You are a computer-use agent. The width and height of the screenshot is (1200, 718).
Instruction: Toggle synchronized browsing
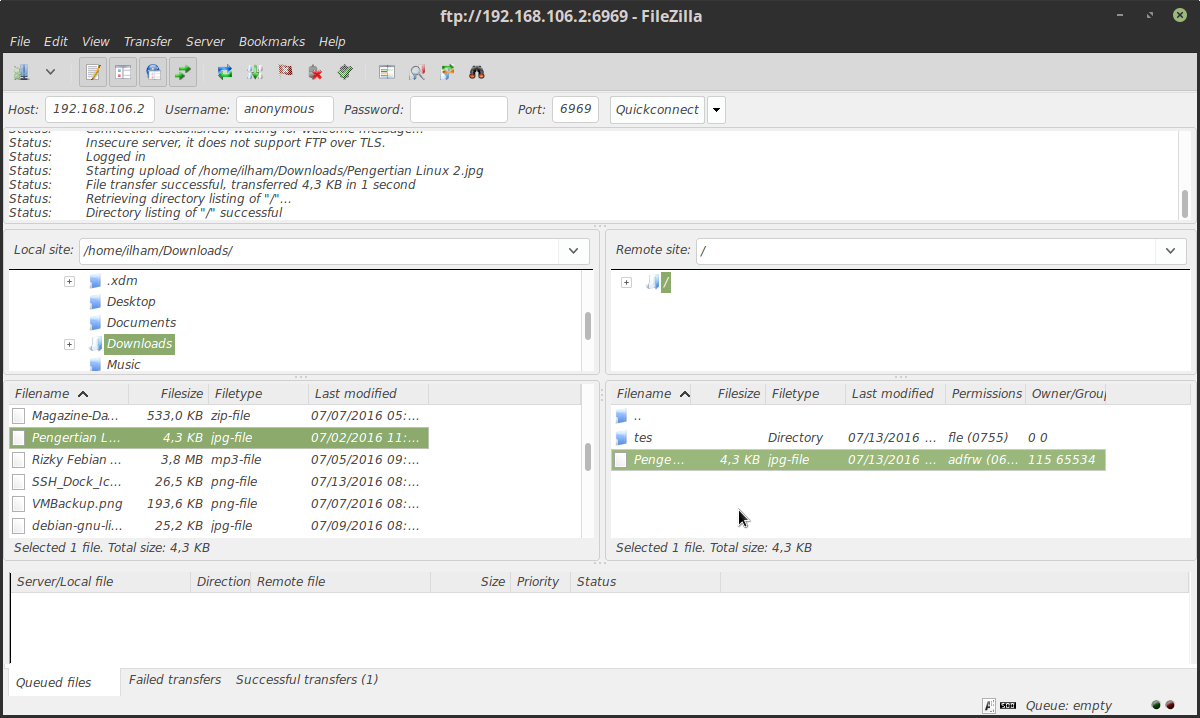click(447, 72)
